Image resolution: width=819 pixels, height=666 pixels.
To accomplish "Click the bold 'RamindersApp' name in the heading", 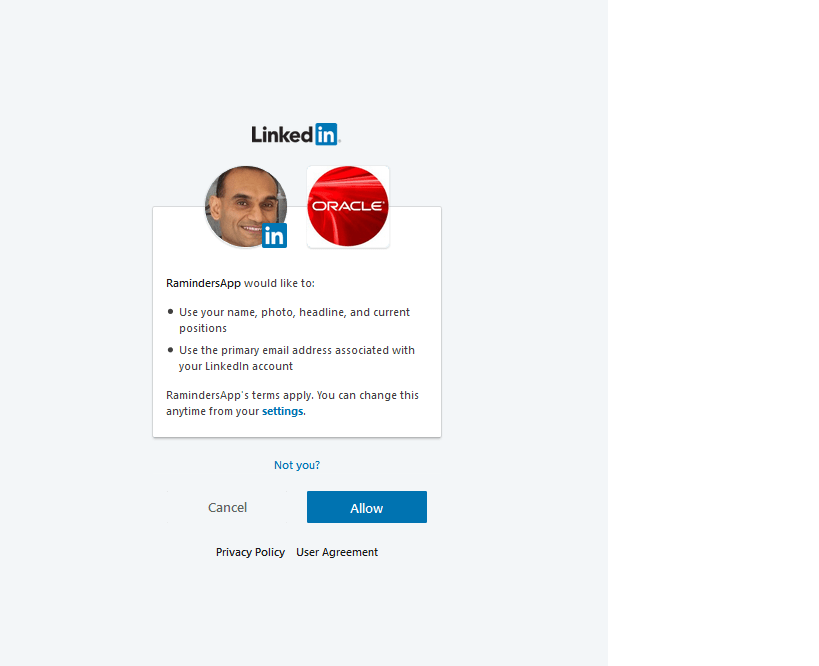I will [x=203, y=283].
